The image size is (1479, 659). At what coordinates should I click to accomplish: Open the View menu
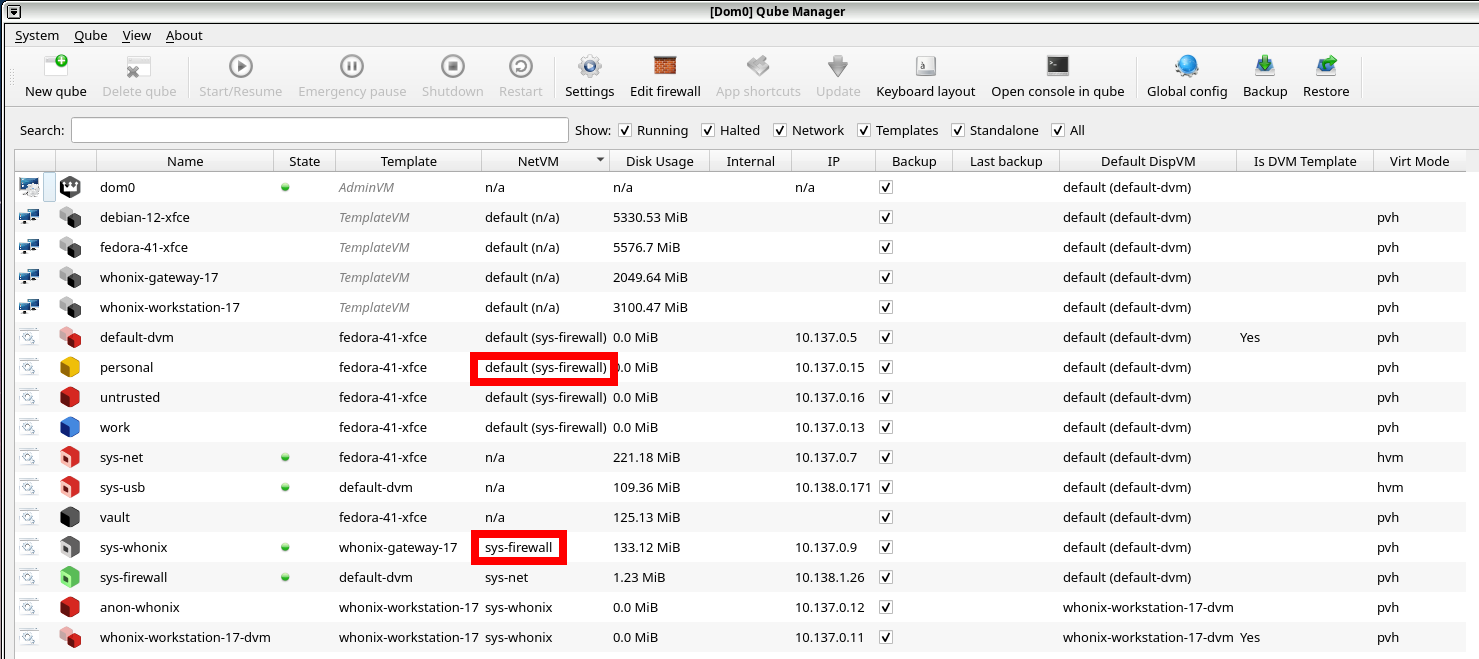click(137, 35)
